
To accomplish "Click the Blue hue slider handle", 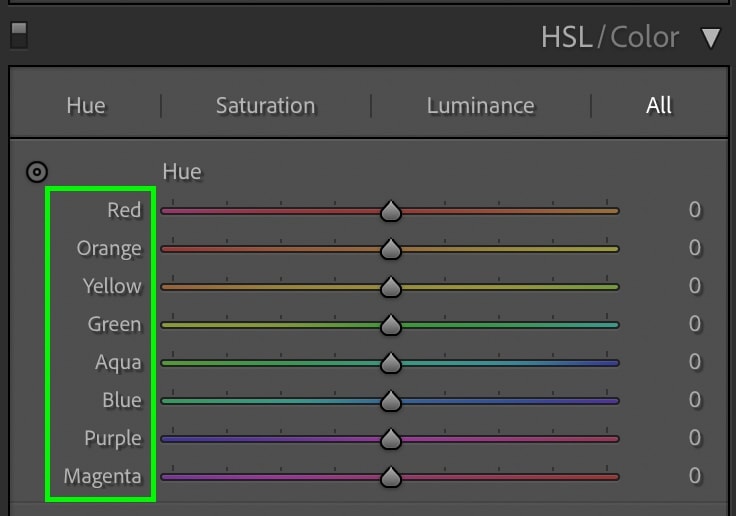I will [391, 401].
